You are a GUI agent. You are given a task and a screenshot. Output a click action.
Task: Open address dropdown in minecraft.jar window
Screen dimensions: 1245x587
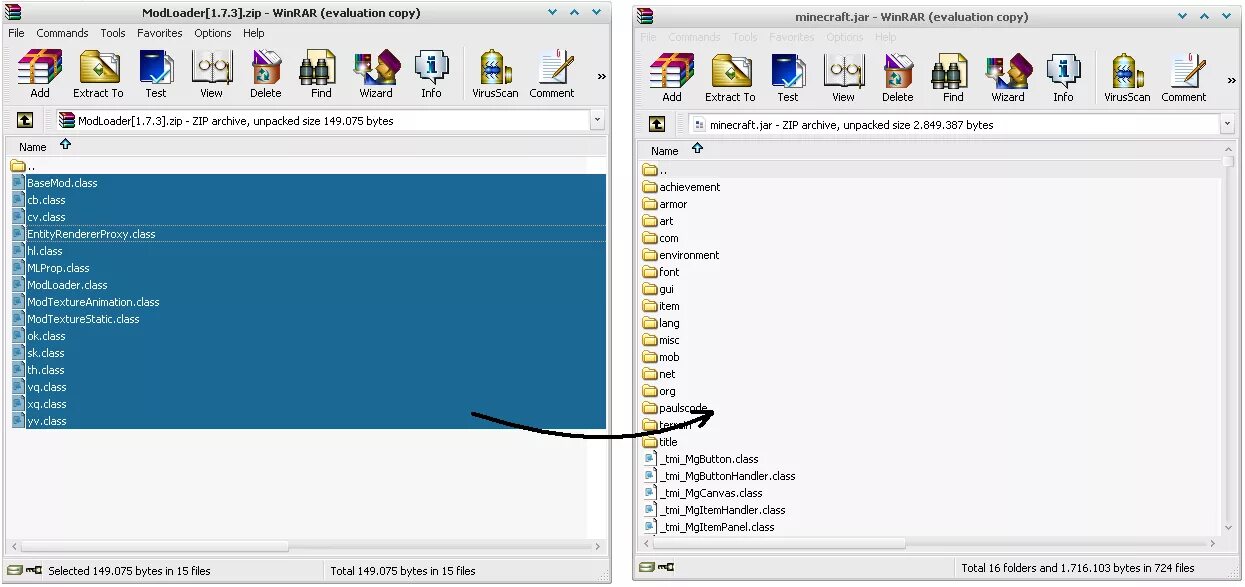coord(1228,125)
